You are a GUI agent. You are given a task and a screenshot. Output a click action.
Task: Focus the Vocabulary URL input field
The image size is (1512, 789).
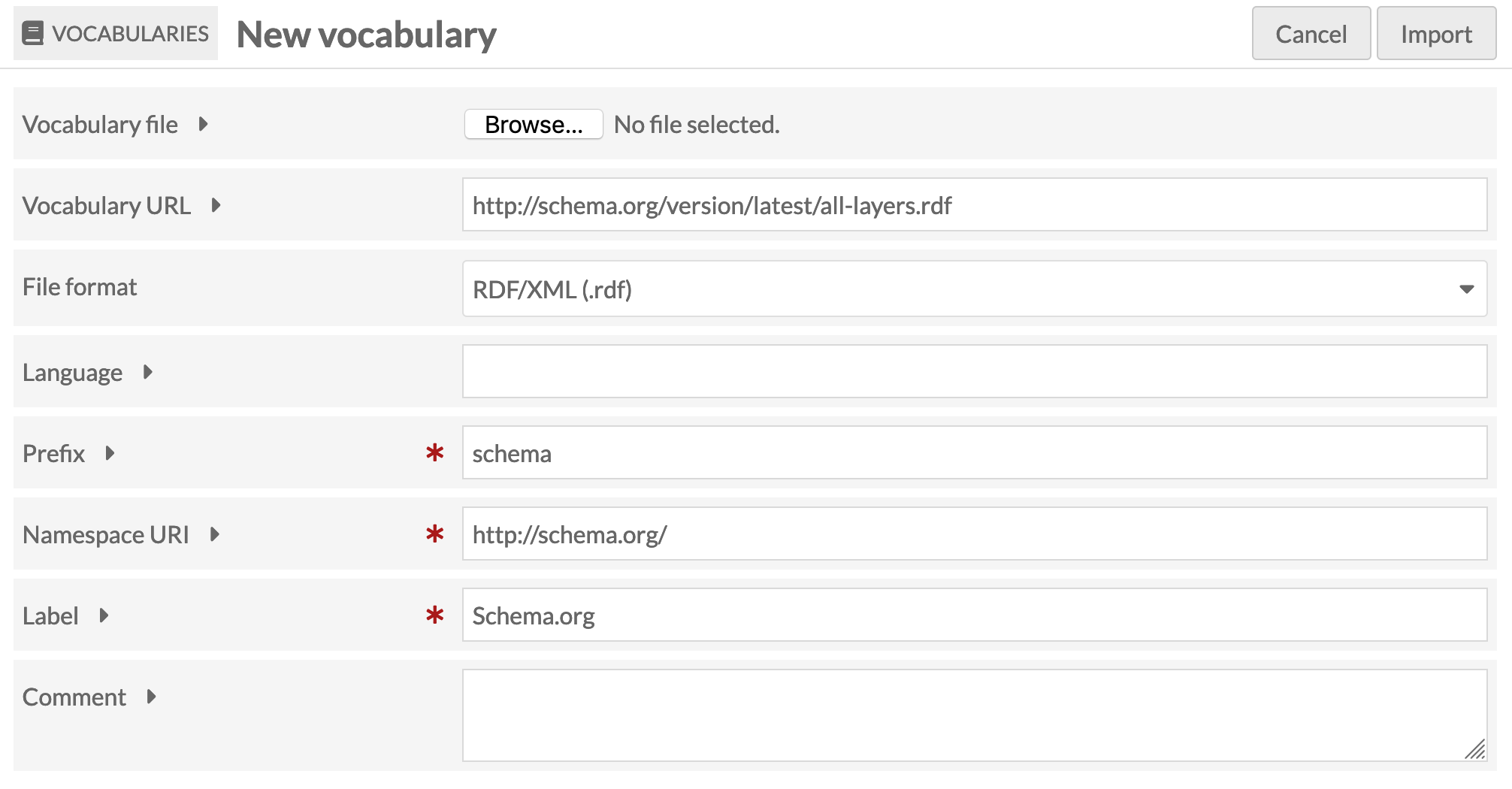point(975,204)
